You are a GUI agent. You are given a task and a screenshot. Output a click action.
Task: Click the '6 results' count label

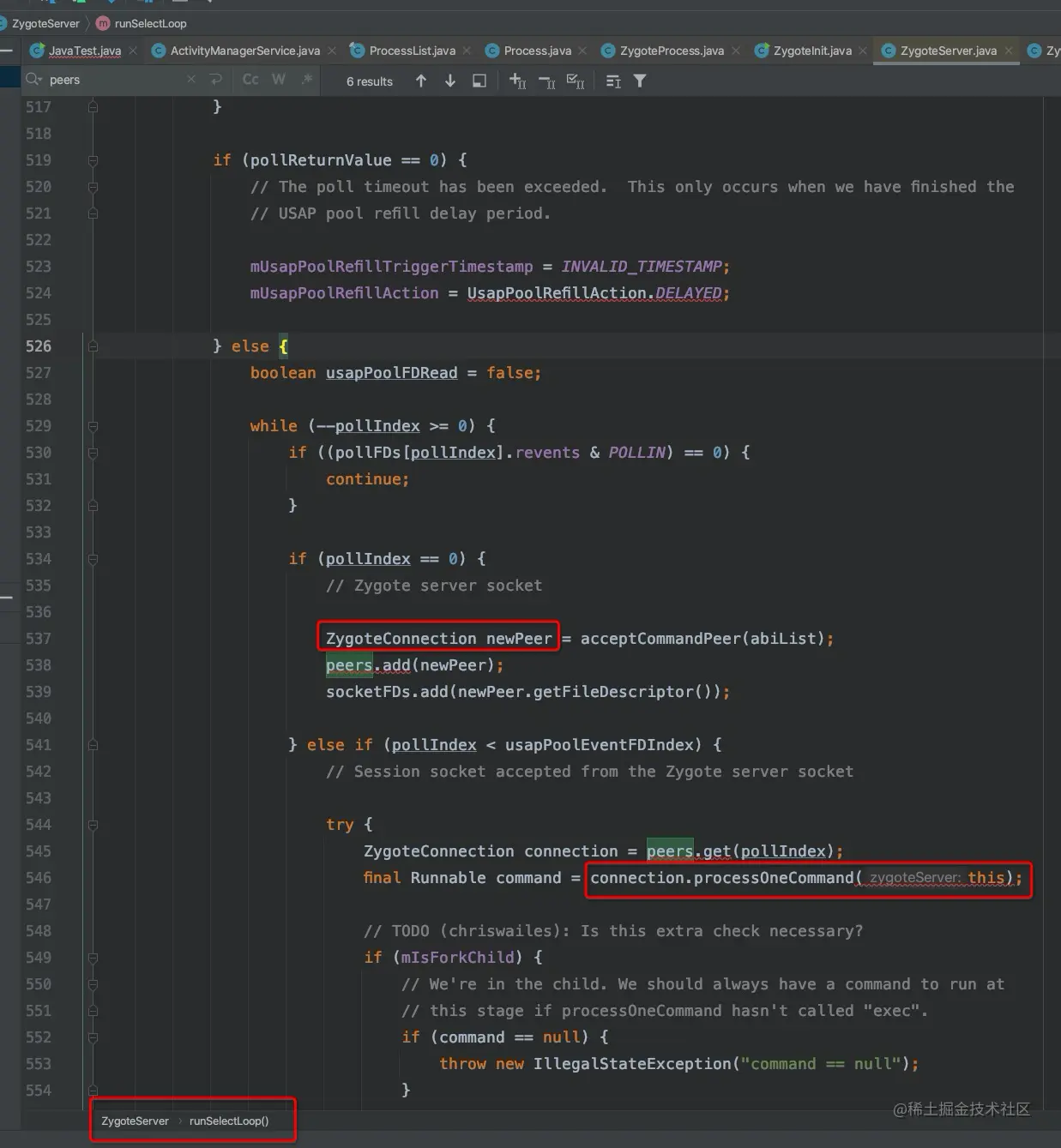[370, 81]
